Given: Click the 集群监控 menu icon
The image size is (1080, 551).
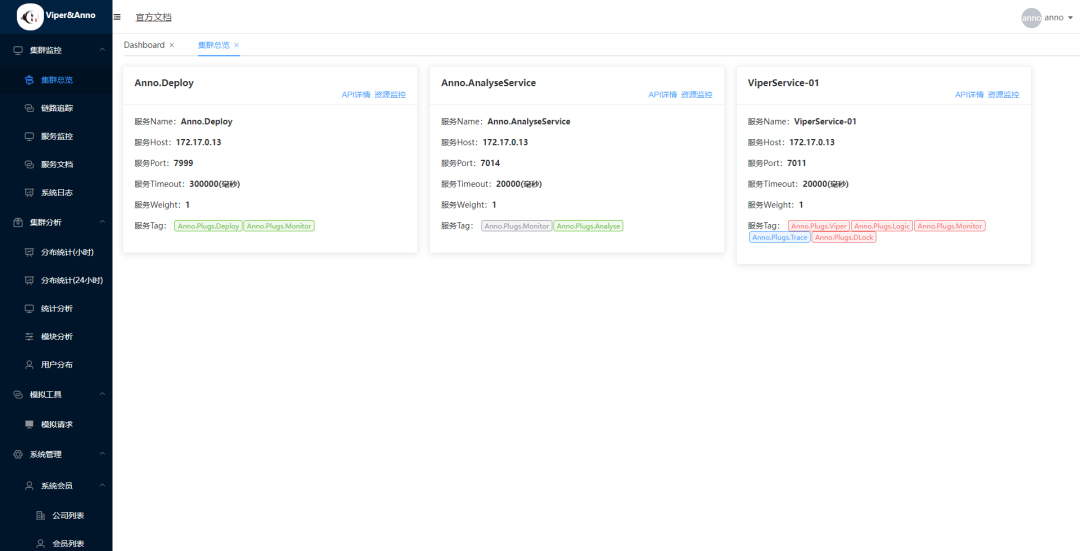Looking at the screenshot, I should 18,50.
